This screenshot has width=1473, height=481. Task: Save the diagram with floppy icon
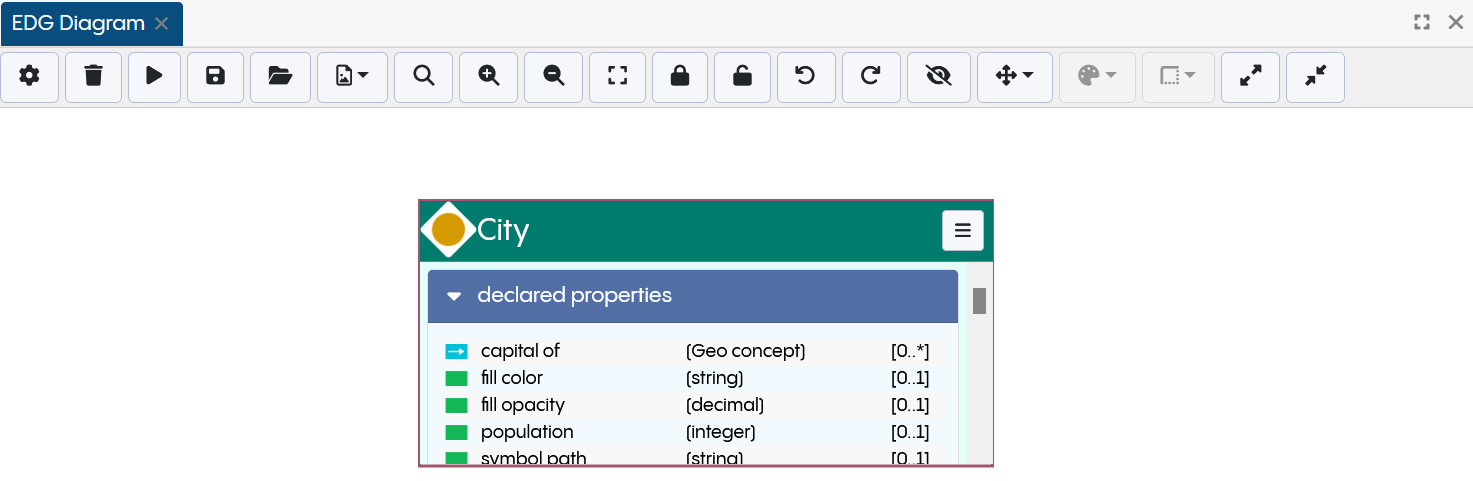(x=215, y=77)
